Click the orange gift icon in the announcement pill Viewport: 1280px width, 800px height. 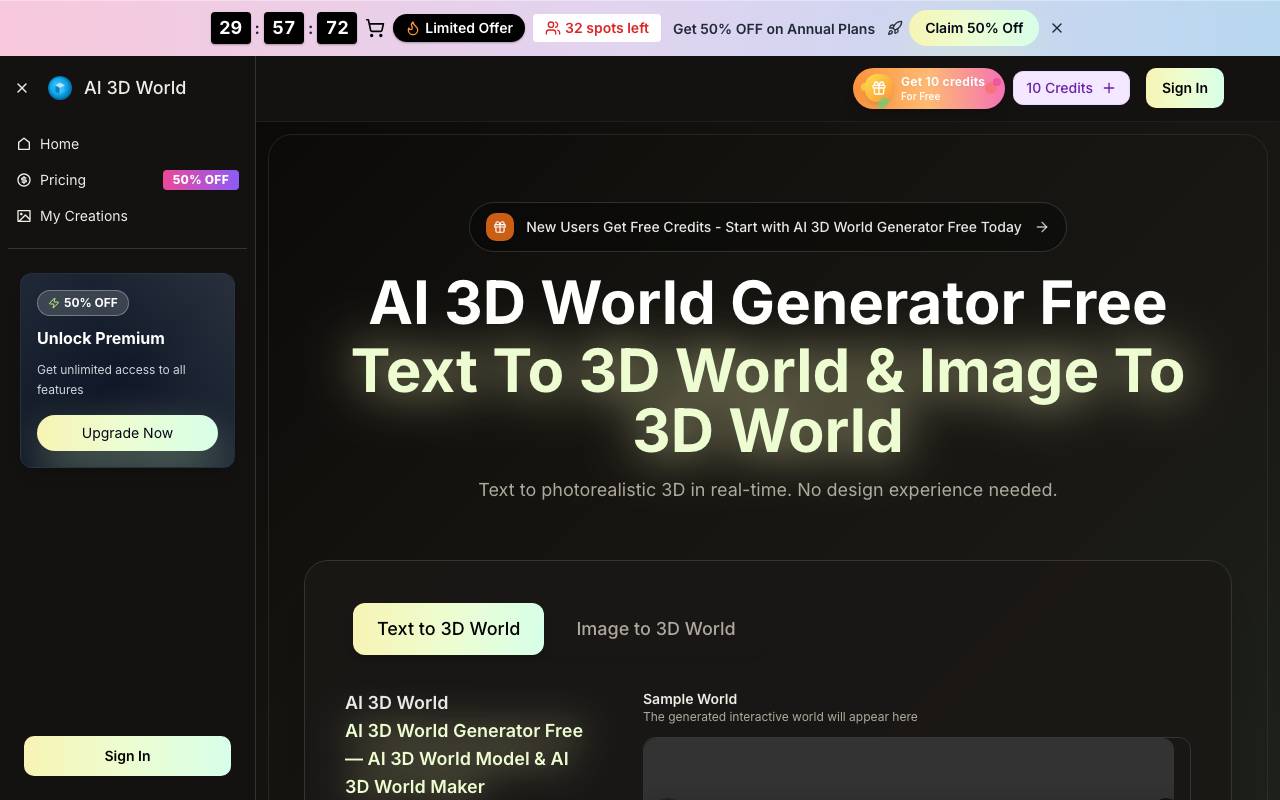click(x=500, y=227)
